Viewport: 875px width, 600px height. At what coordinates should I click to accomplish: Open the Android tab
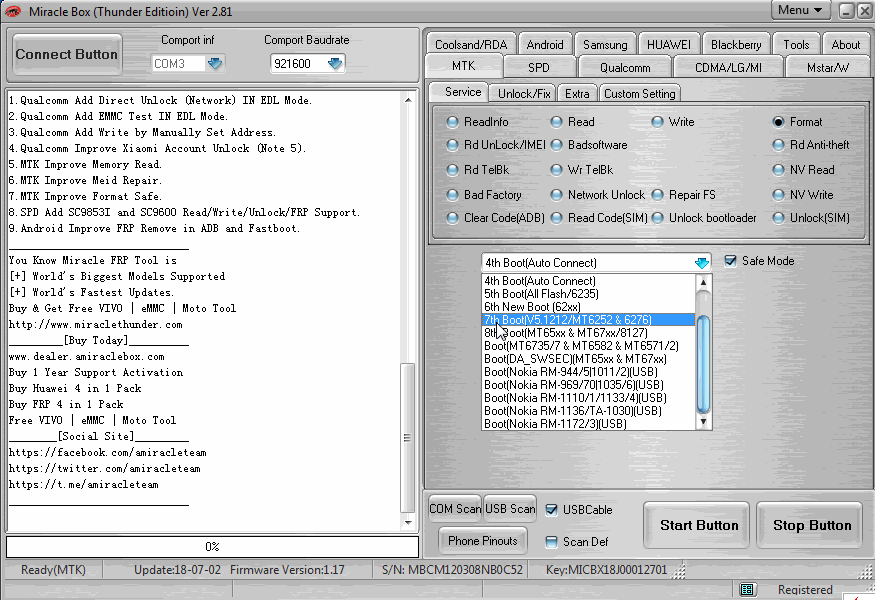545,45
